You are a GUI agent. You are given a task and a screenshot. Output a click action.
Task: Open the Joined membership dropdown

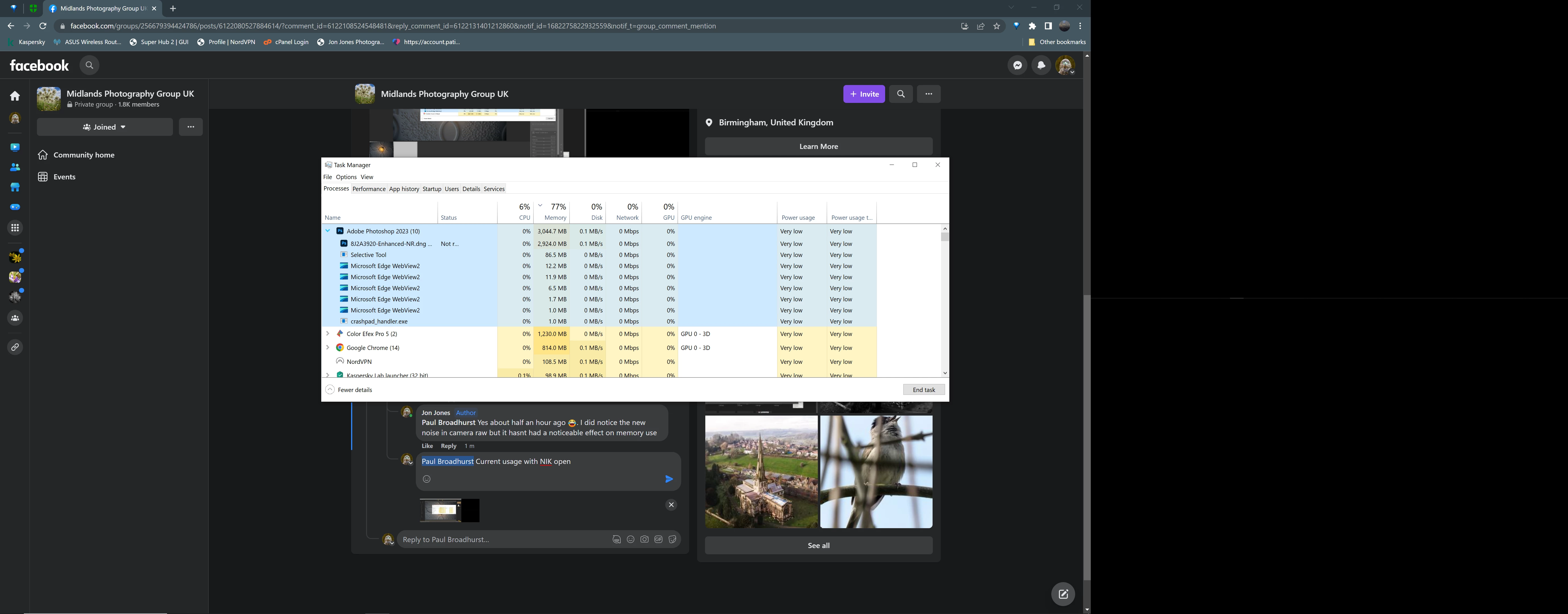coord(105,127)
